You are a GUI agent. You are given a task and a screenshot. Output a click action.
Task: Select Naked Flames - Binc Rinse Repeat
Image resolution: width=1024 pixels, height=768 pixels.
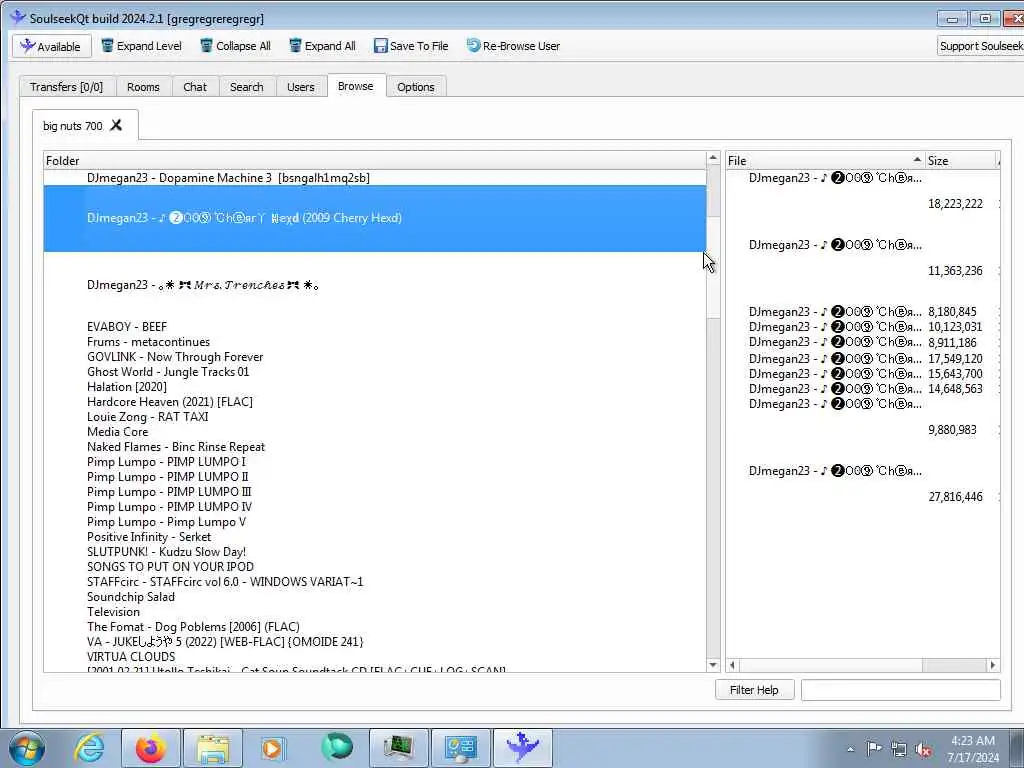pos(176,447)
